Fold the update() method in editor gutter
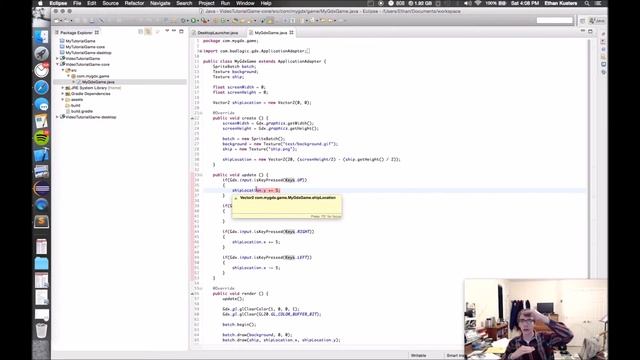This screenshot has width=640, height=360. 200,175
